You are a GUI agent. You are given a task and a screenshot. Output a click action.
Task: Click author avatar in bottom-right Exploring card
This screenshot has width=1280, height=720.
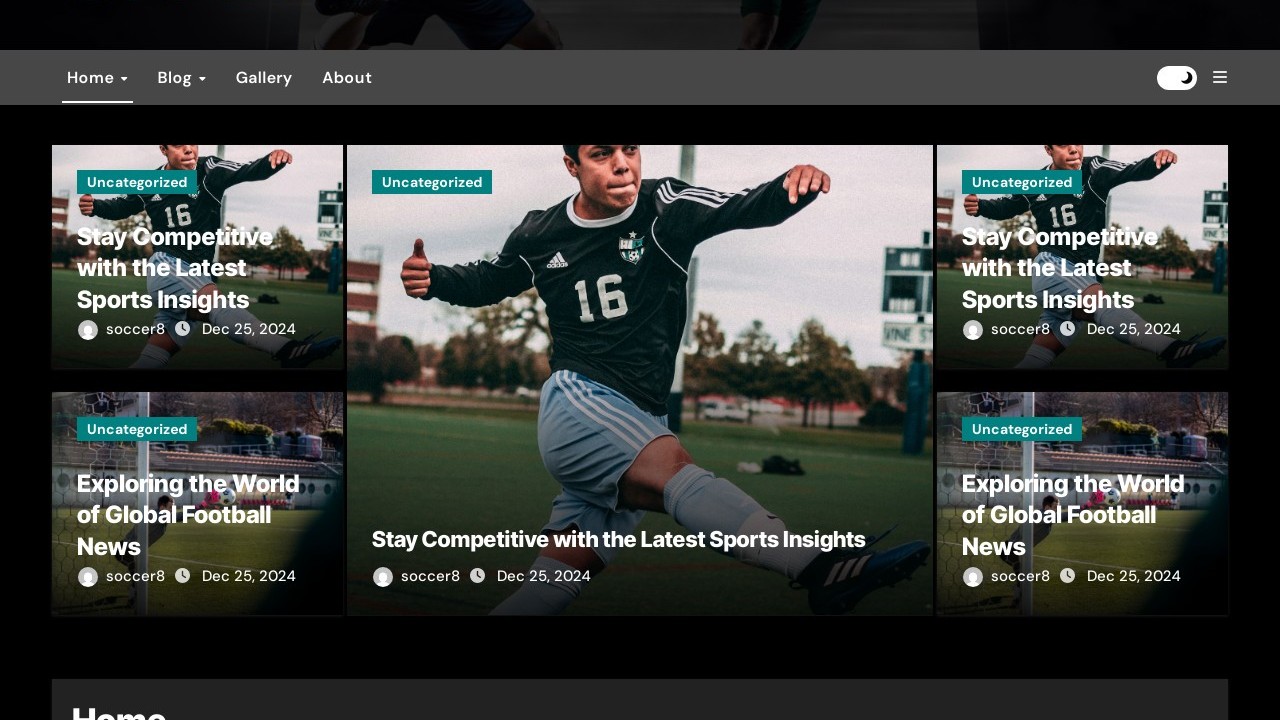[973, 577]
